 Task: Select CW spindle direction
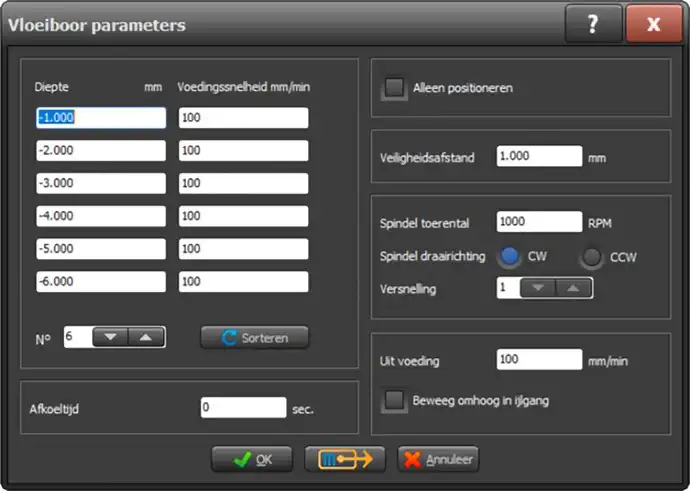(509, 256)
